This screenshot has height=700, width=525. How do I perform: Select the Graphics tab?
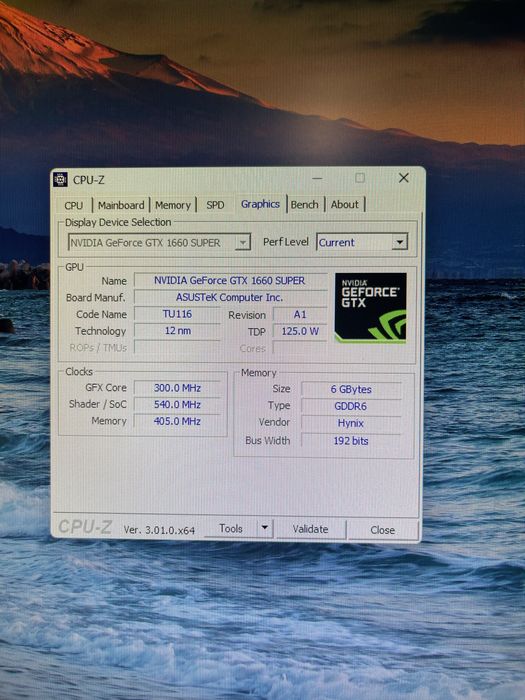coord(260,204)
